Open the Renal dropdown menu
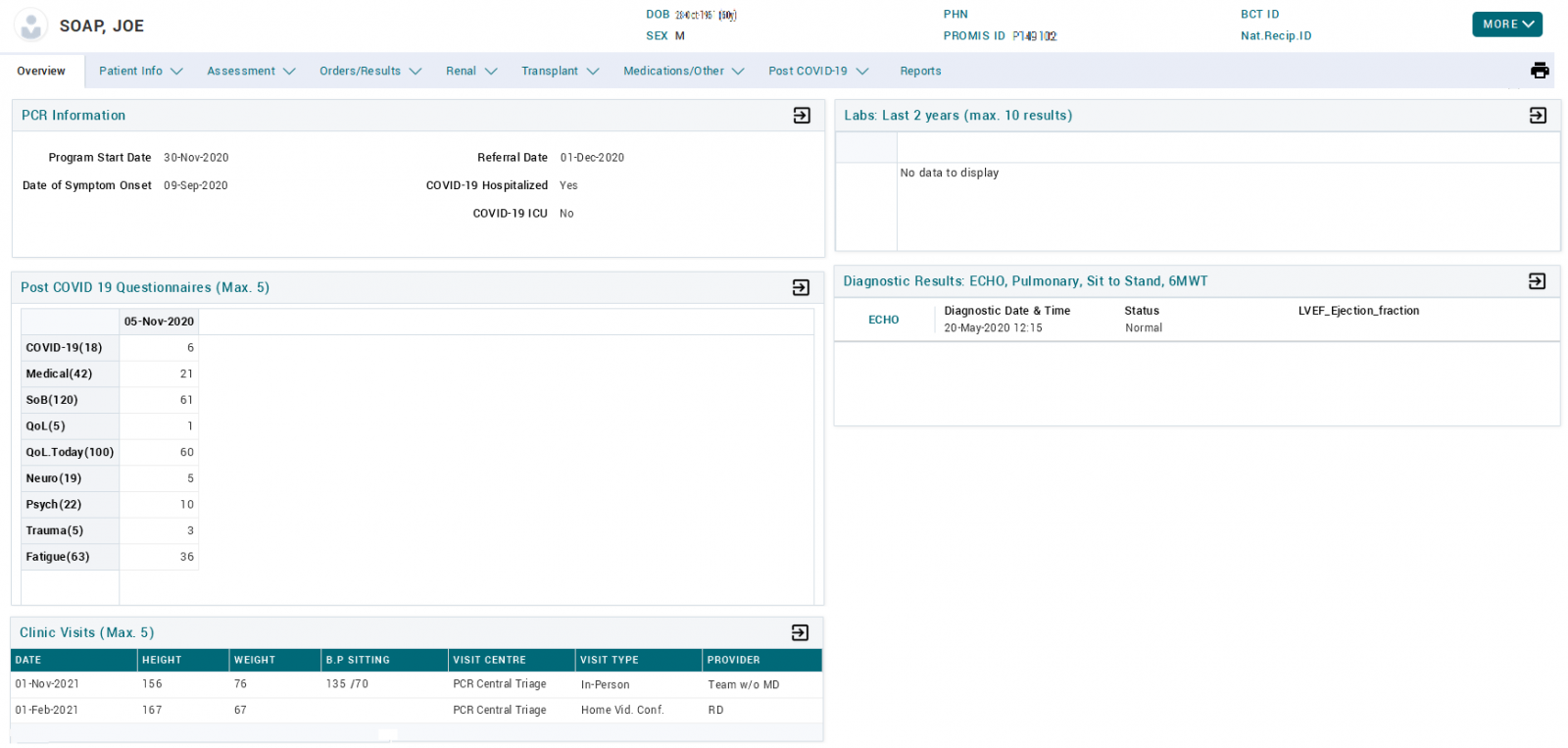The image size is (1568, 748). (x=470, y=72)
